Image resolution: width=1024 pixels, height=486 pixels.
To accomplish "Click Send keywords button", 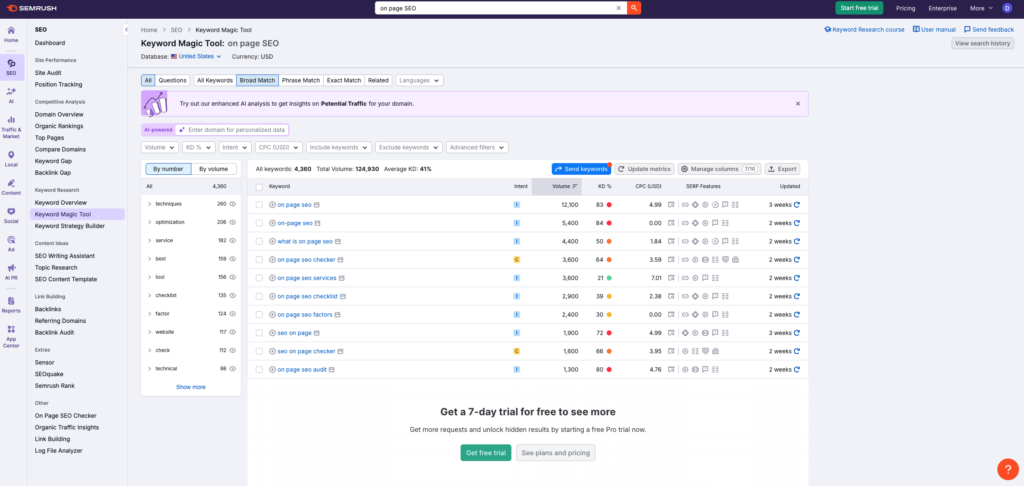I will coord(581,169).
